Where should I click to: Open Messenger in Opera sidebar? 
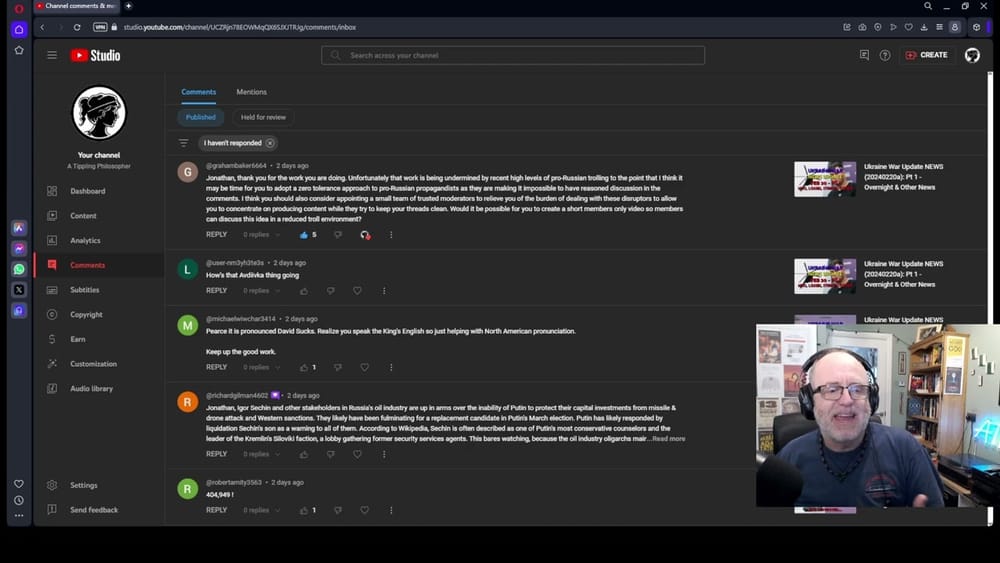pos(19,249)
